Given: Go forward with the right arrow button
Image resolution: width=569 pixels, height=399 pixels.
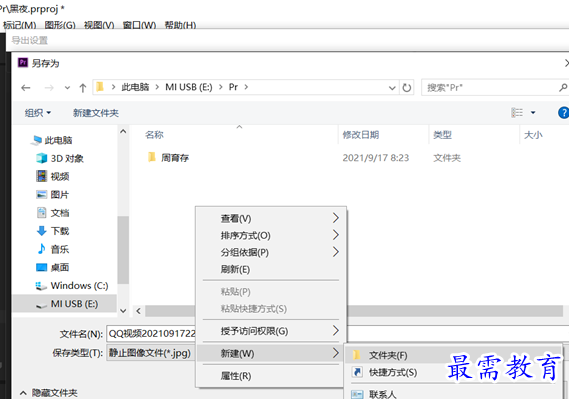Looking at the screenshot, I should pos(49,88).
